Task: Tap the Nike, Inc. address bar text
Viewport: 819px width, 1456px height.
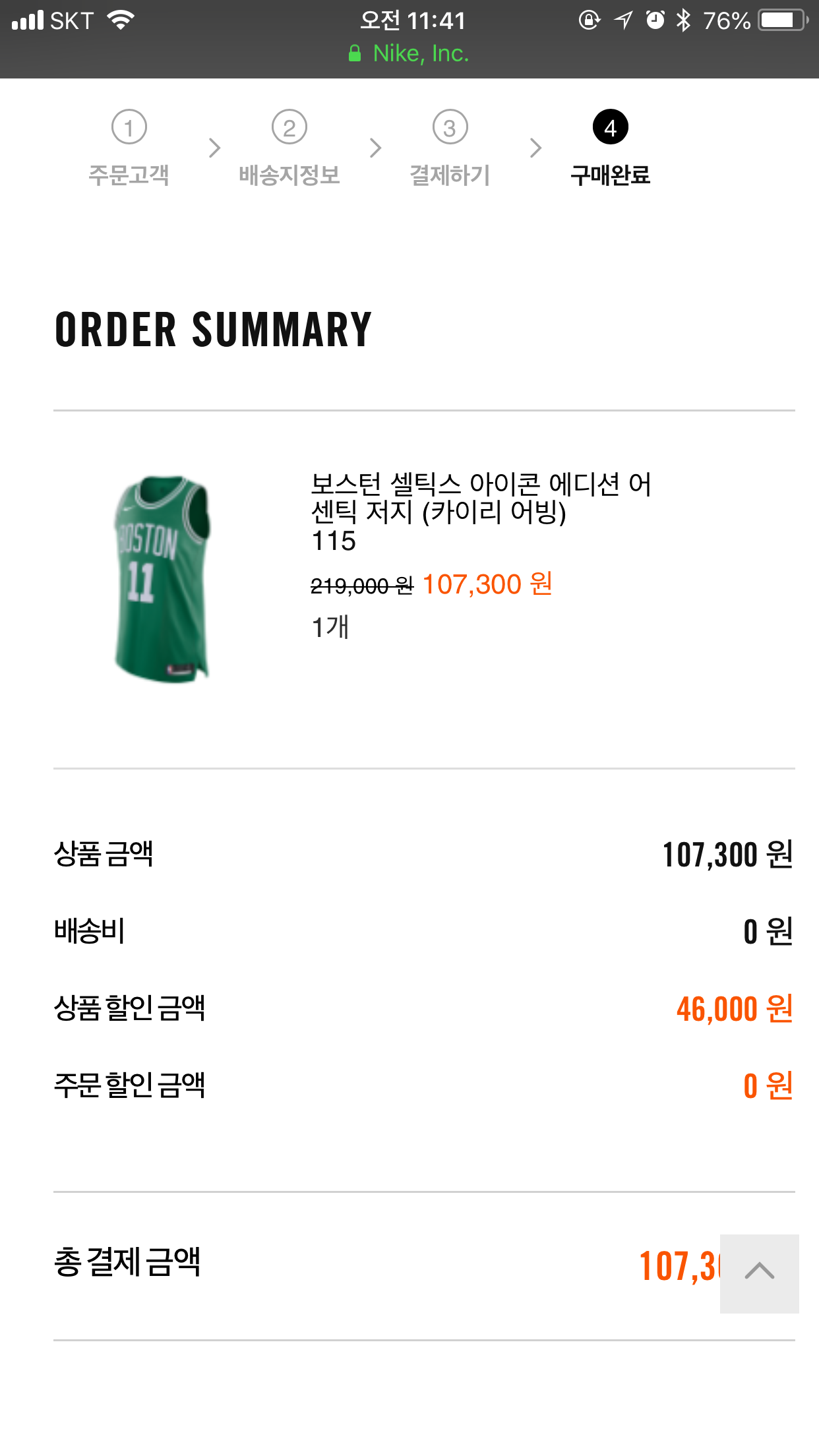Action: [421, 53]
